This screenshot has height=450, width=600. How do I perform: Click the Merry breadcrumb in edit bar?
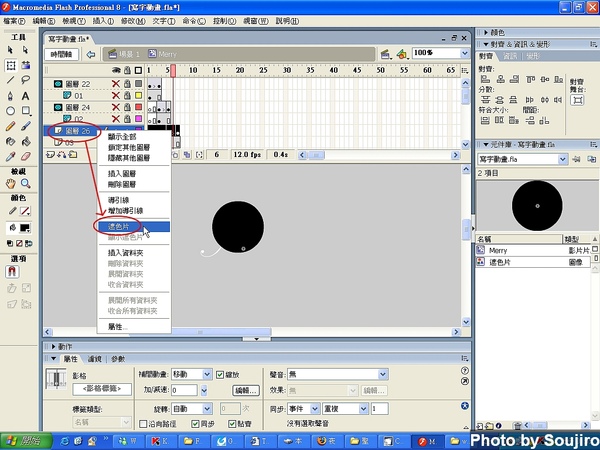[163, 54]
